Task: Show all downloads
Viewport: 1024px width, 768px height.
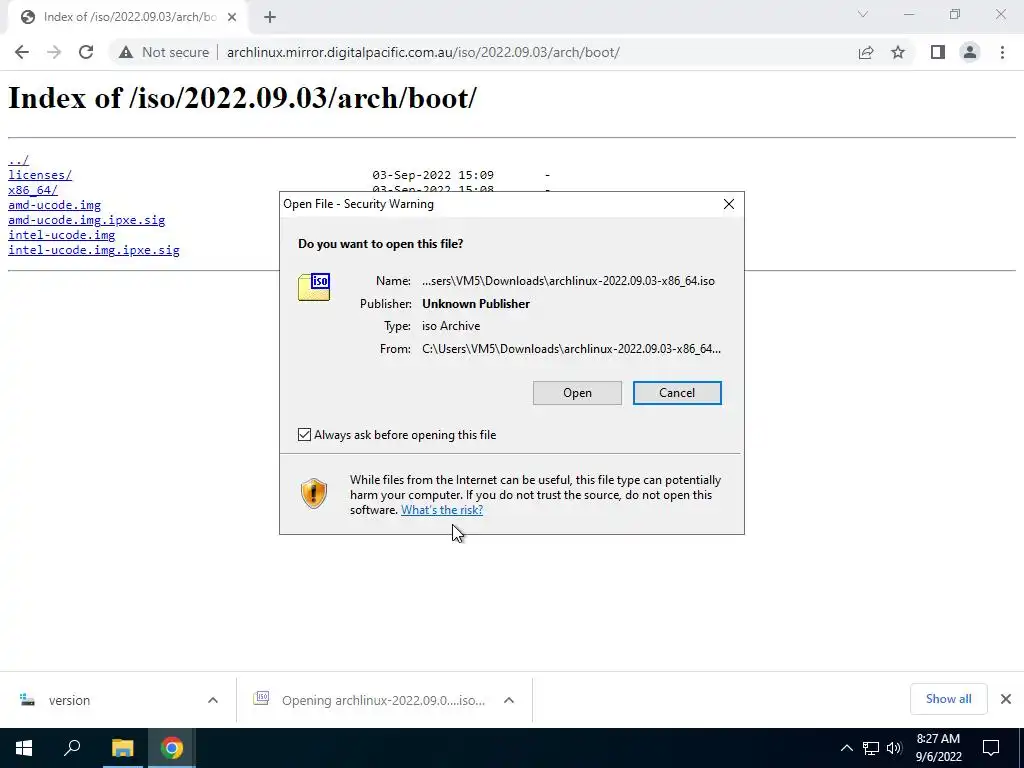Action: coord(948,699)
